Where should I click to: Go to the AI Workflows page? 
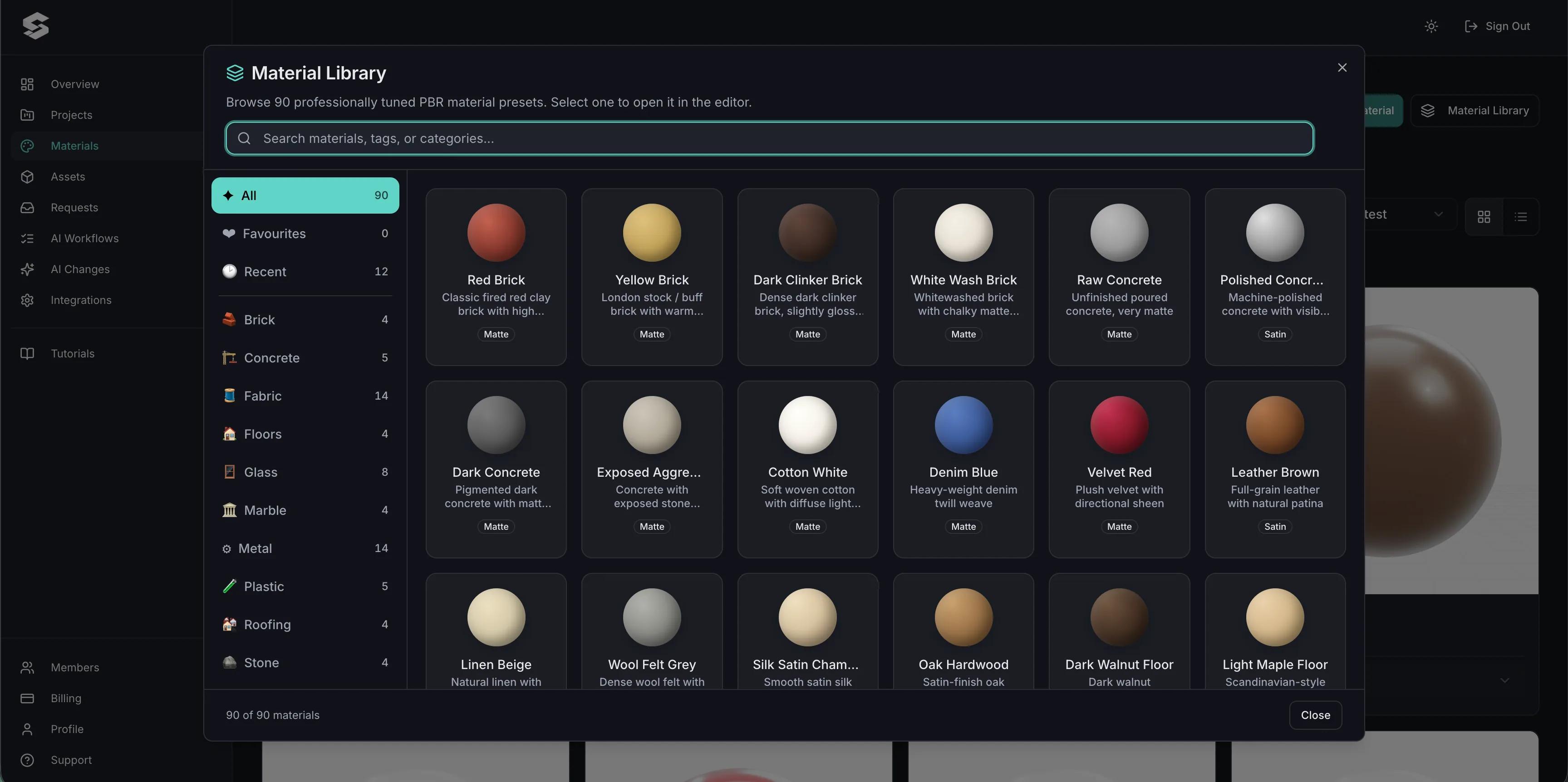pos(84,239)
